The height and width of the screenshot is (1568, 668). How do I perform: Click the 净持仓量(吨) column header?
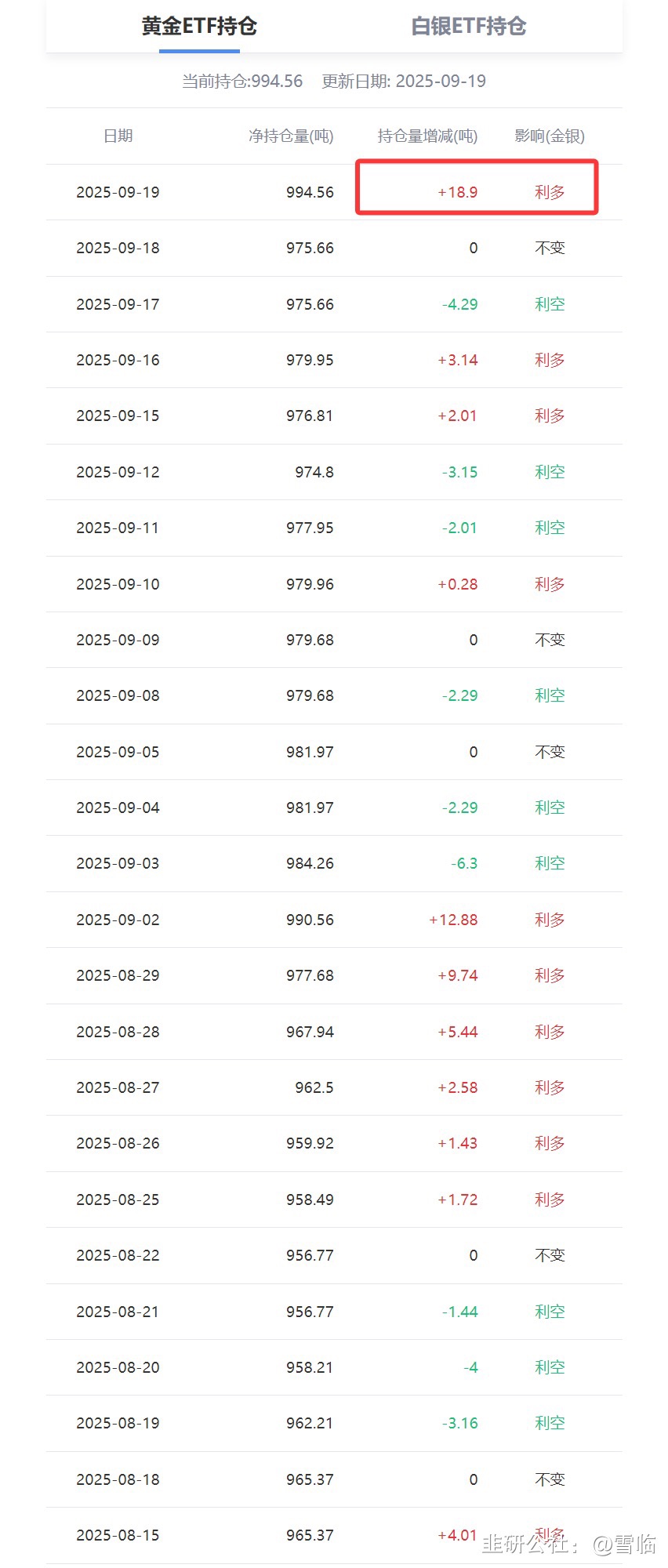pyautogui.click(x=291, y=136)
